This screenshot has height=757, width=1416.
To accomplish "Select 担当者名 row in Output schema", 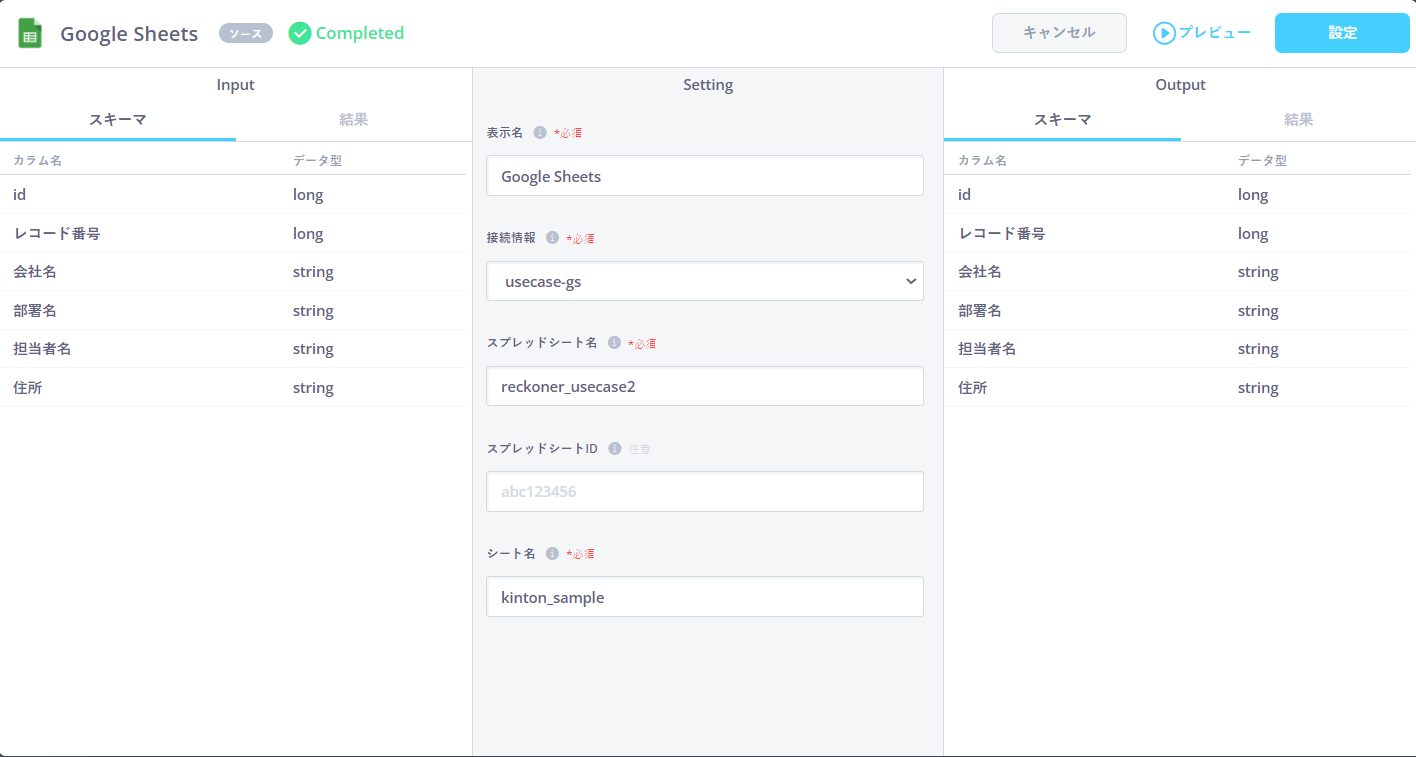I will pos(1178,349).
